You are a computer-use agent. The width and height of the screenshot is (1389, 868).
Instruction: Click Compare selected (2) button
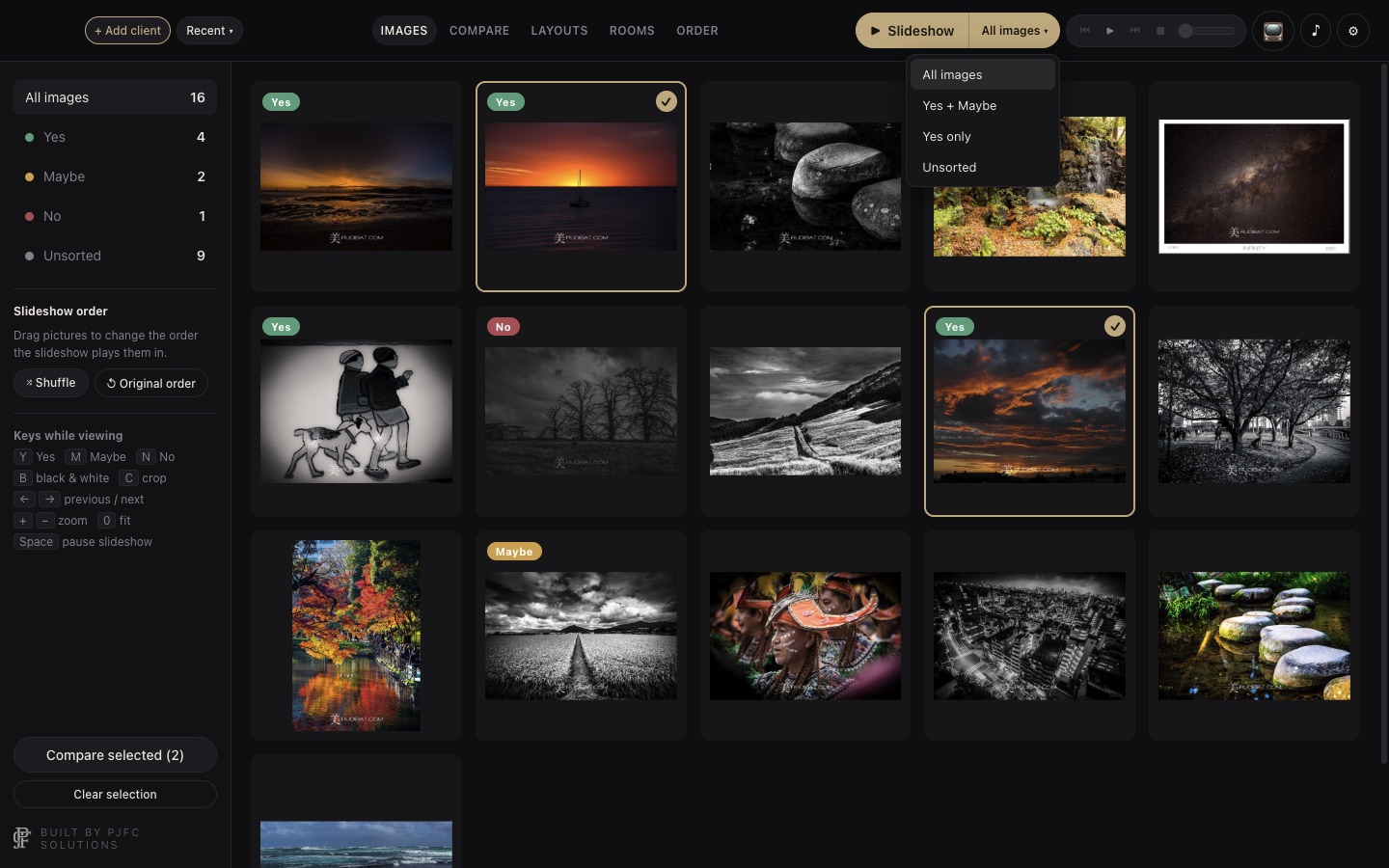click(x=115, y=755)
